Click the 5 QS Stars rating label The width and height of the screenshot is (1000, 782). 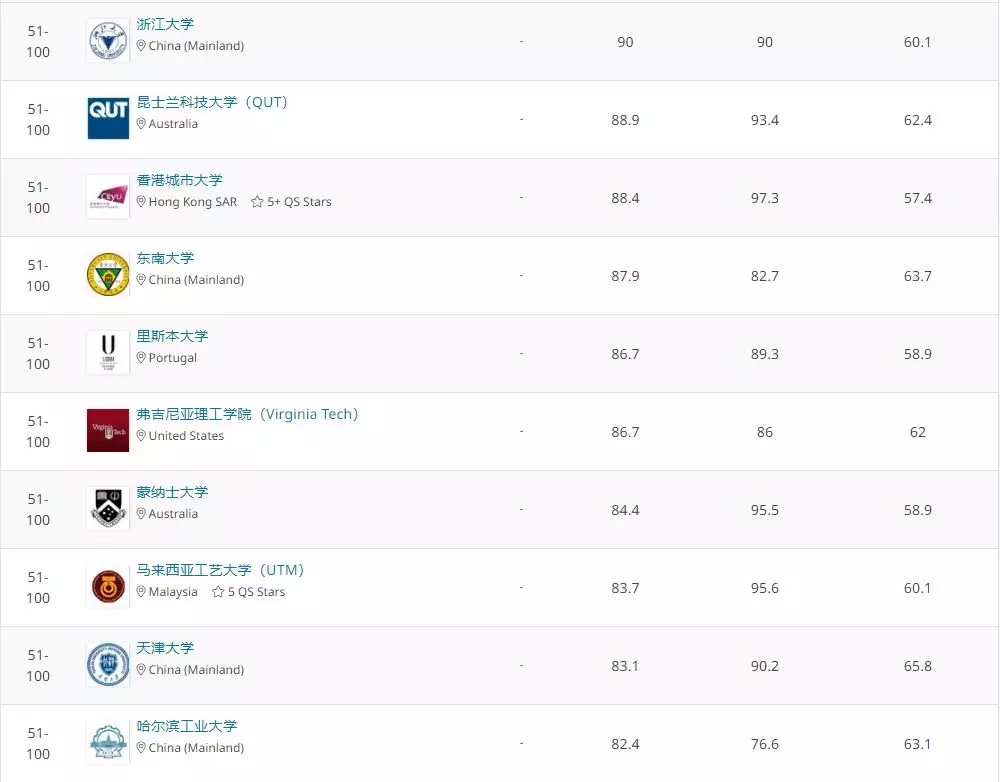click(x=255, y=592)
